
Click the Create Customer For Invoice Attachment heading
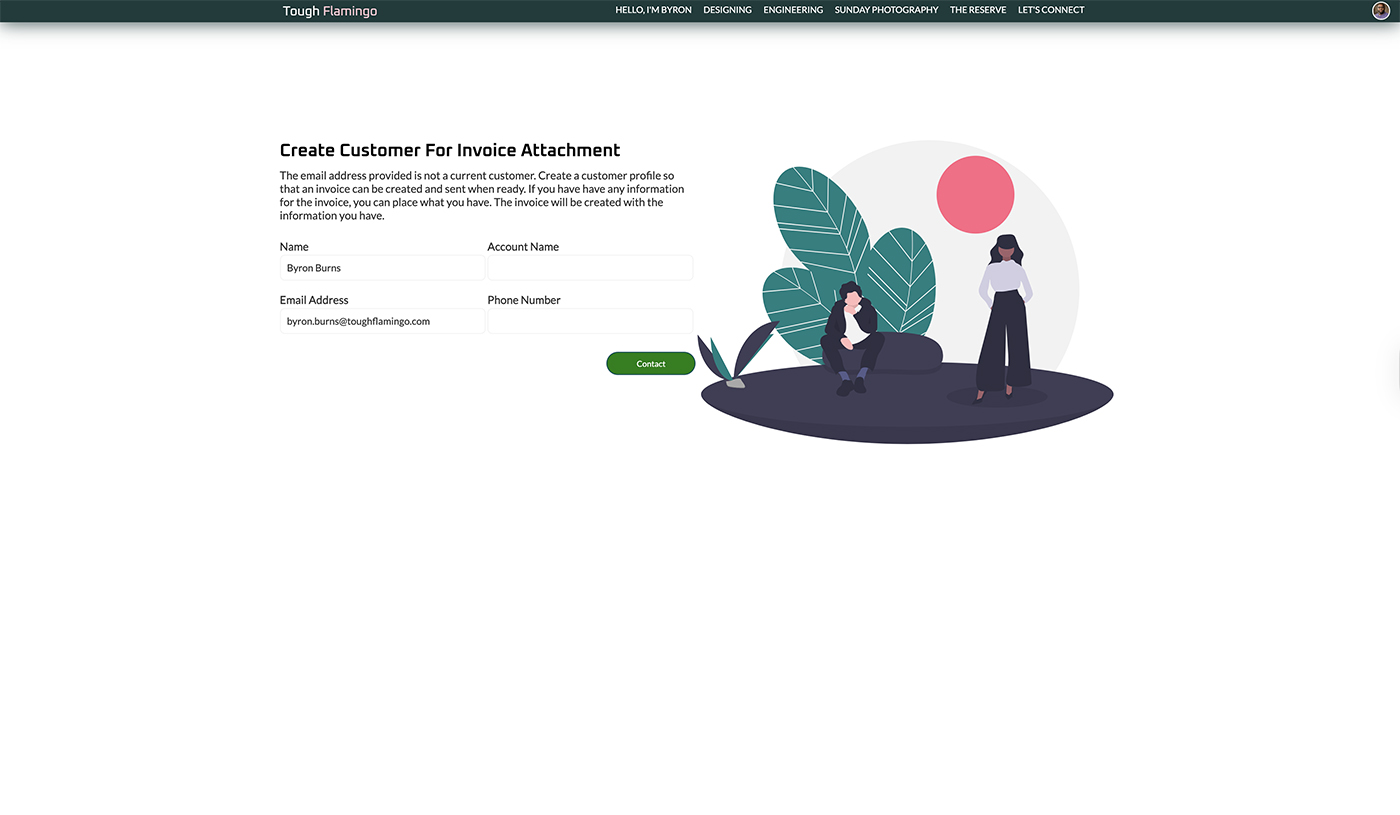(x=450, y=150)
